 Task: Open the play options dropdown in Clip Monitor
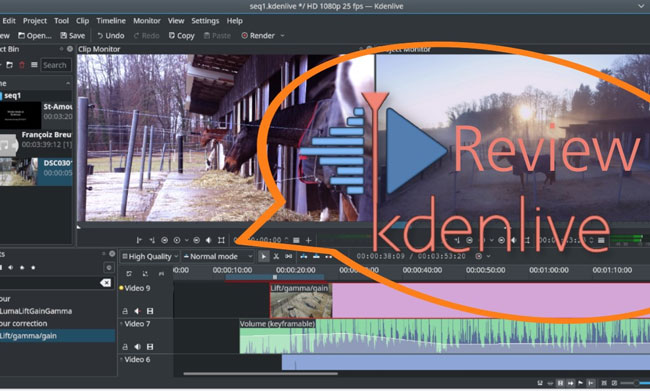187,240
